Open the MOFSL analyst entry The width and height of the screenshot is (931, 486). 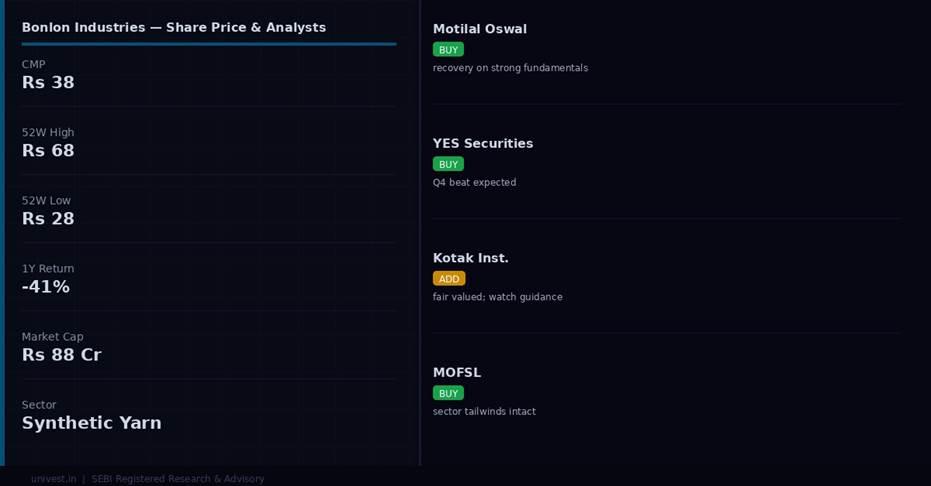457,373
